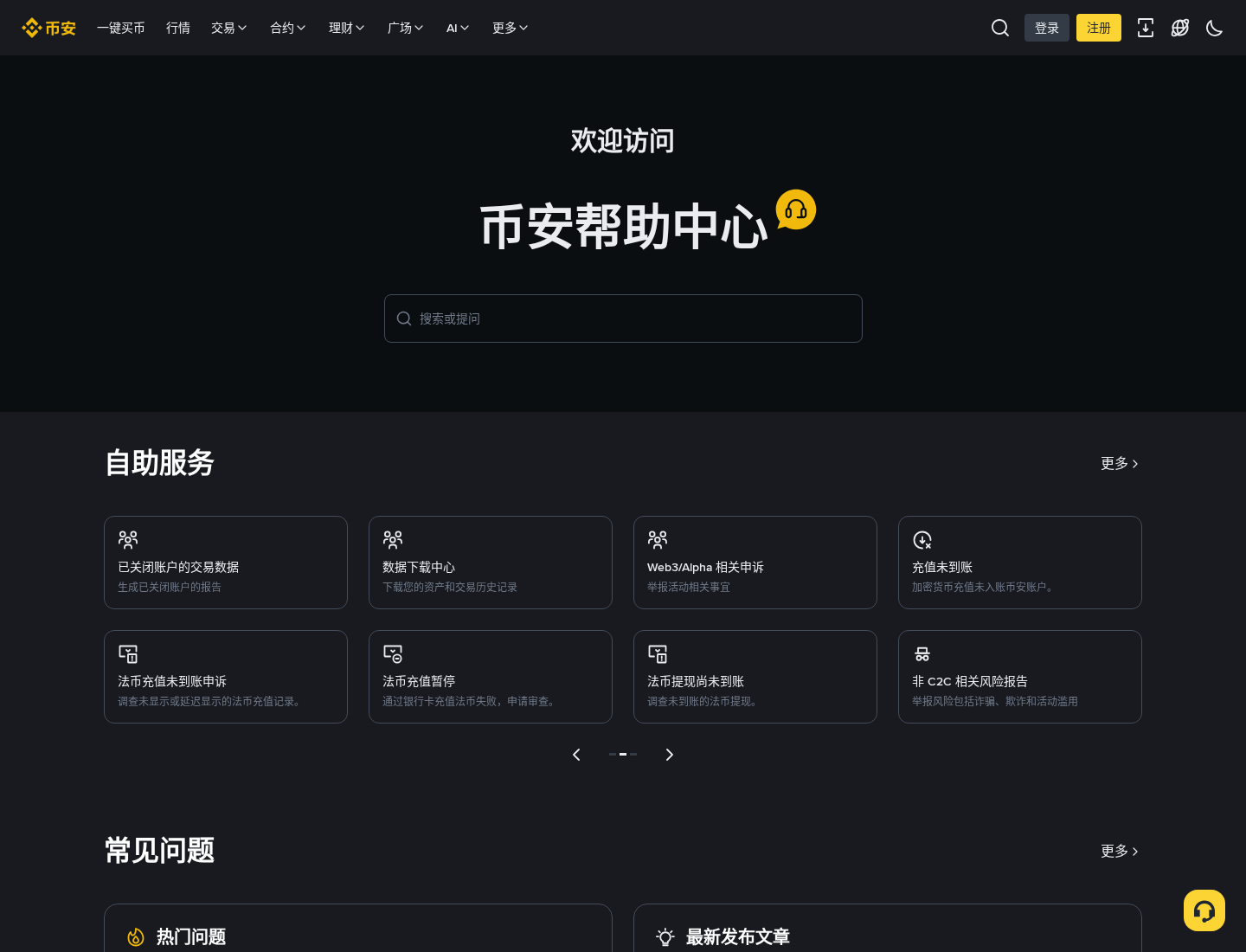This screenshot has width=1246, height=952.
Task: Click the icon on 法币充值未到账申诉 card
Action: point(128,654)
